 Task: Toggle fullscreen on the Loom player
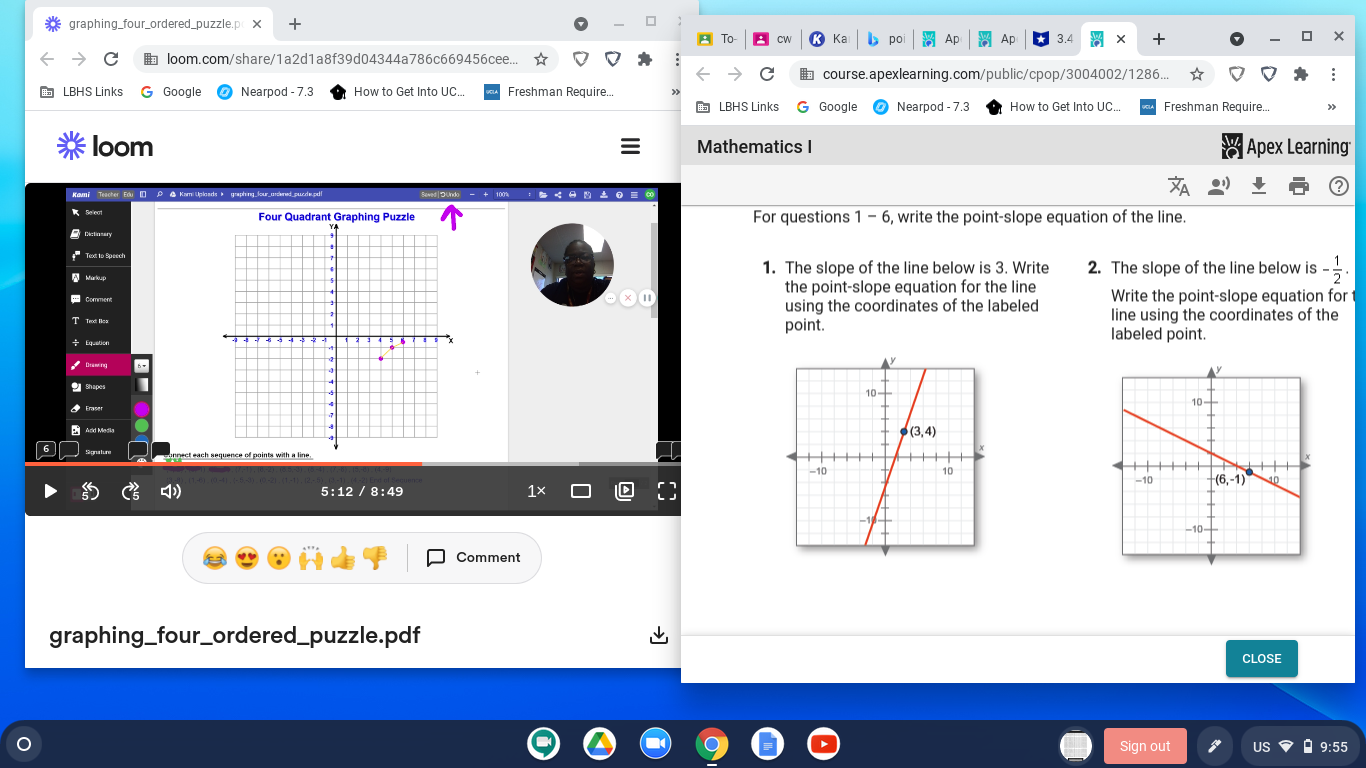666,490
